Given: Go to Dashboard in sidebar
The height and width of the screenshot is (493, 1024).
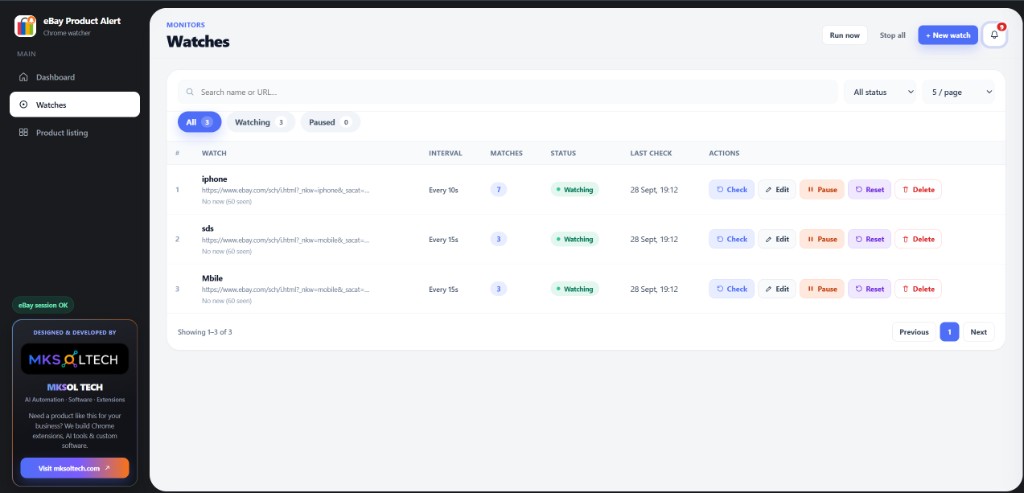Looking at the screenshot, I should click(x=74, y=77).
